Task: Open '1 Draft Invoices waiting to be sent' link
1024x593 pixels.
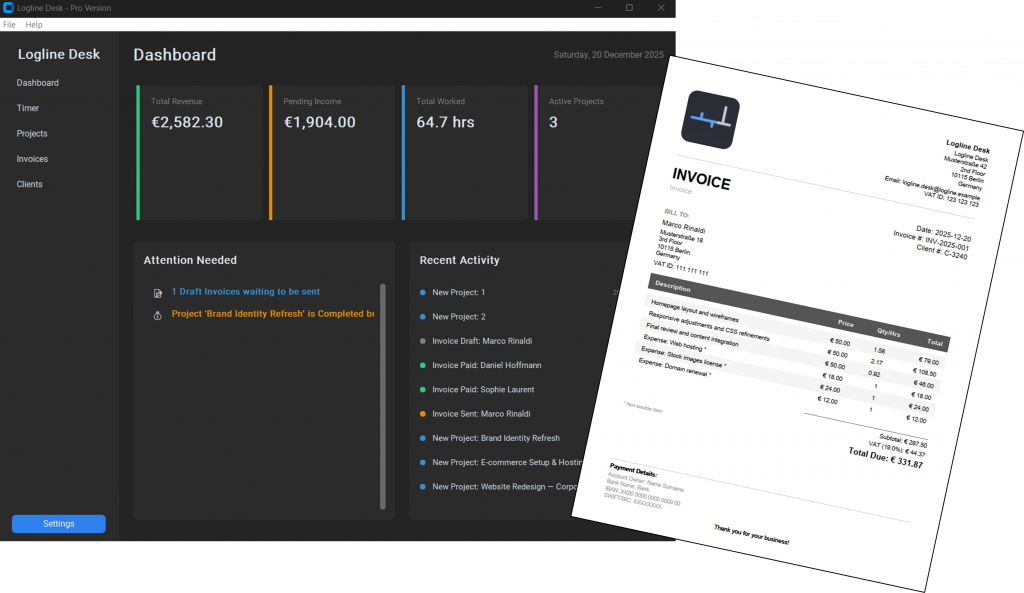Action: pos(246,292)
